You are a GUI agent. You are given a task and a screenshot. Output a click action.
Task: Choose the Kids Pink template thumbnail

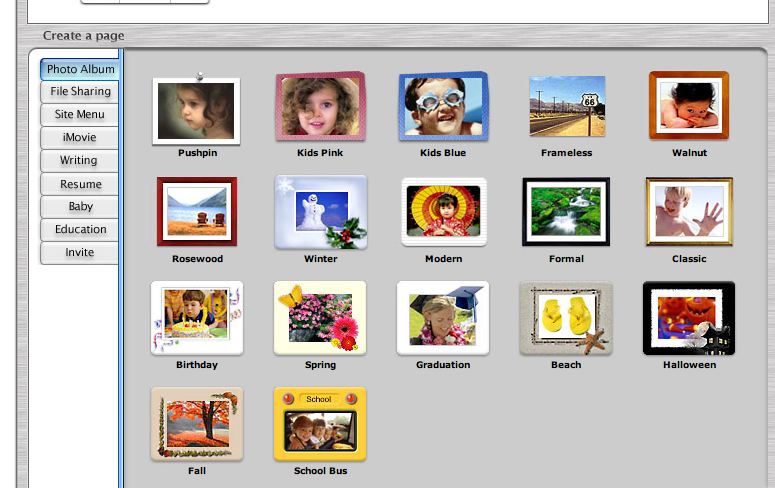pyautogui.click(x=320, y=106)
